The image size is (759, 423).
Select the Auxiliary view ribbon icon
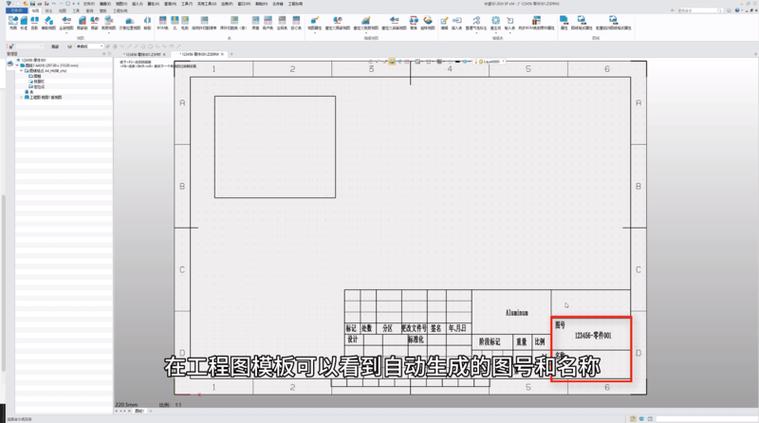(x=48, y=21)
